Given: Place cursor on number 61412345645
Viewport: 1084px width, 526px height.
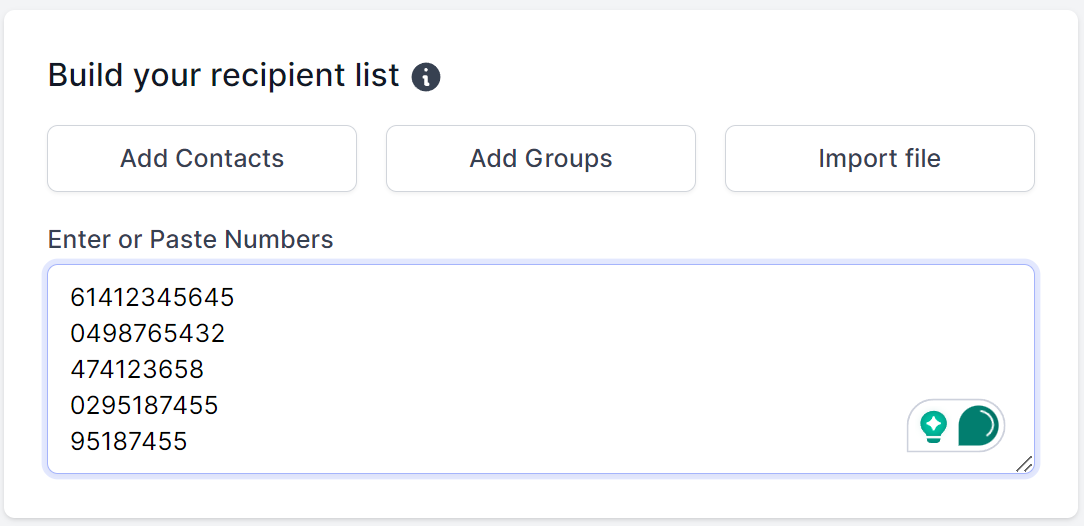Looking at the screenshot, I should coord(152,298).
